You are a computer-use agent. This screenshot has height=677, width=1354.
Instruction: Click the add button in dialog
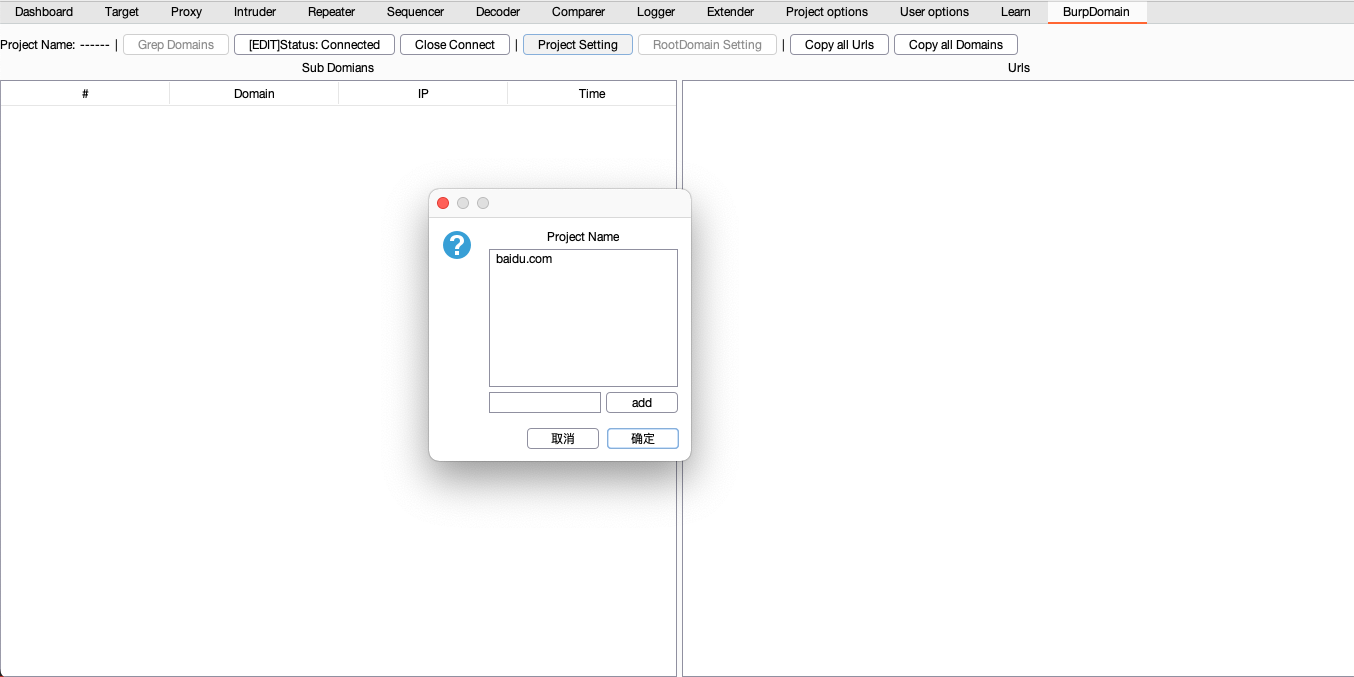[x=642, y=402]
